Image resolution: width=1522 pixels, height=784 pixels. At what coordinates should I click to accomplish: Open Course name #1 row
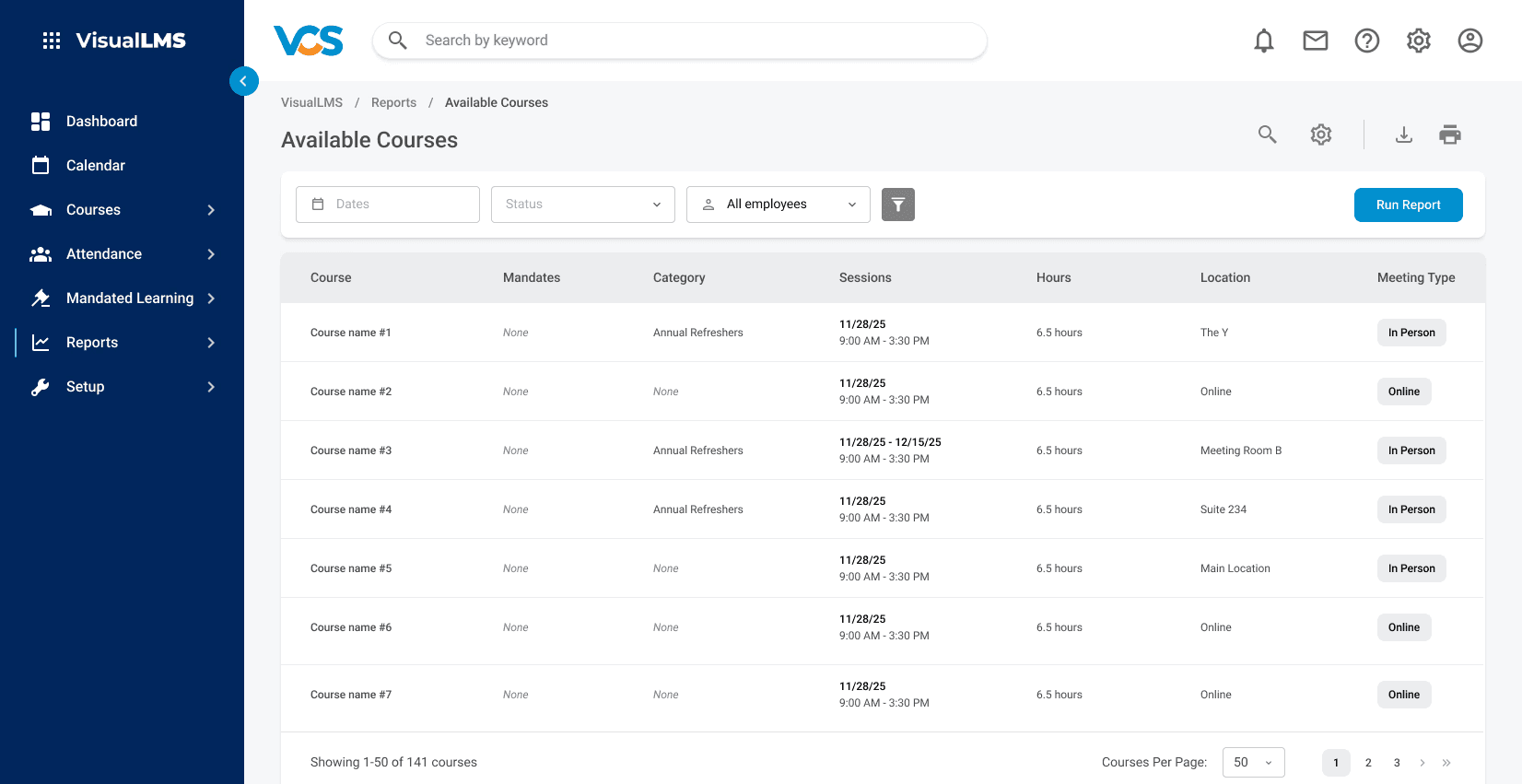coord(883,333)
